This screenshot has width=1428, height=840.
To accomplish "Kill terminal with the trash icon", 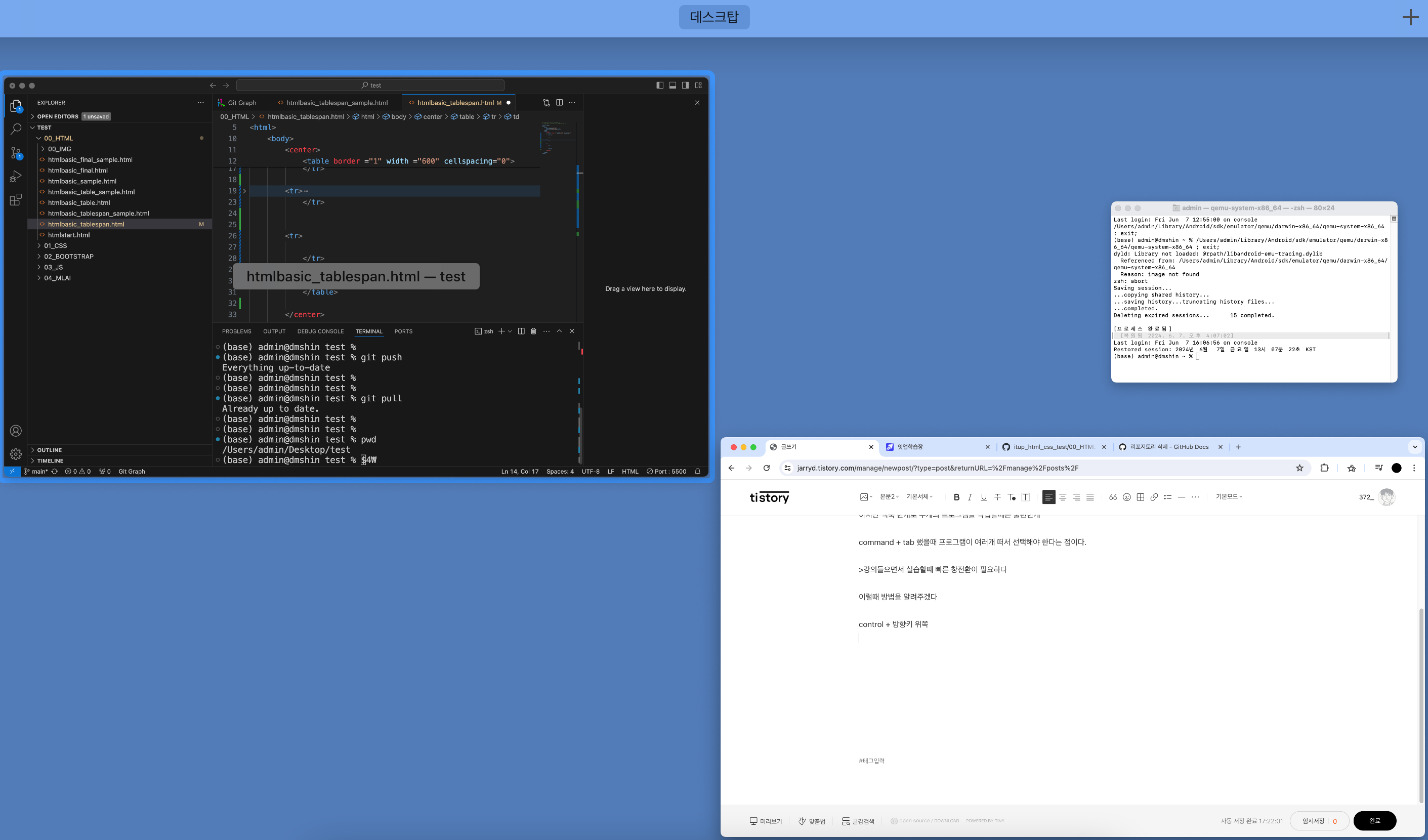I will point(533,331).
